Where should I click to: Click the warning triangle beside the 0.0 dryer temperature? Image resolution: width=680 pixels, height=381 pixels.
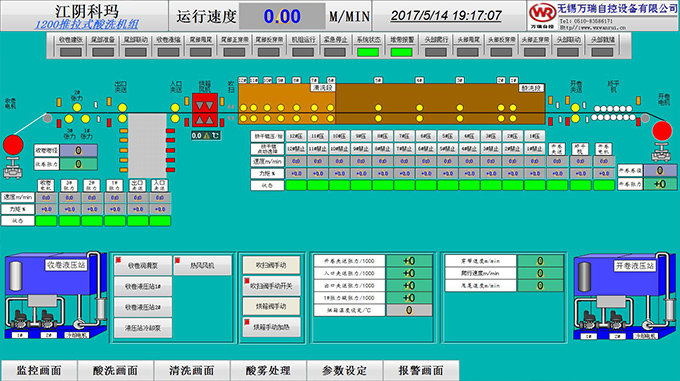(207, 136)
